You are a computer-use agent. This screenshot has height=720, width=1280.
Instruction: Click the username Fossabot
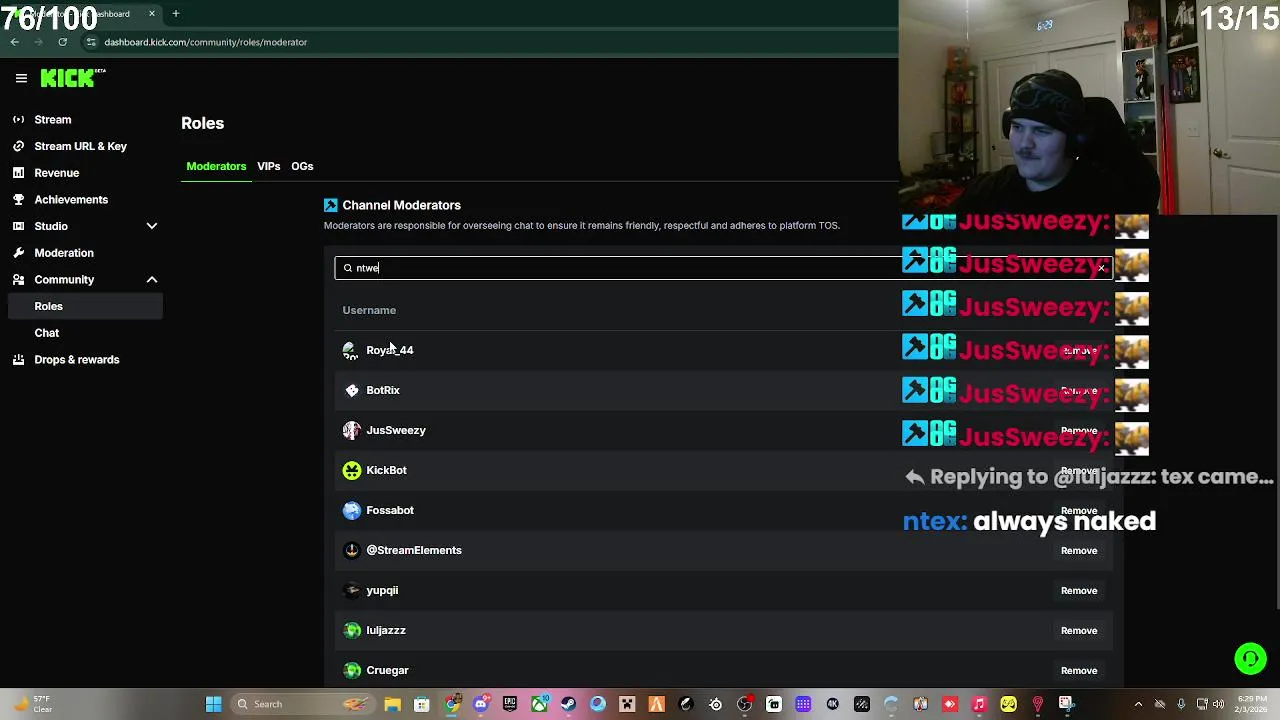coord(390,510)
